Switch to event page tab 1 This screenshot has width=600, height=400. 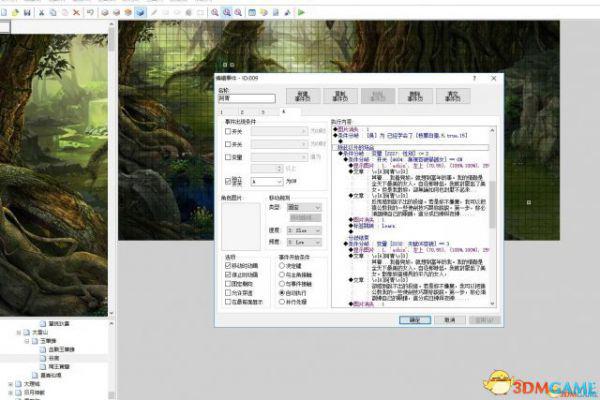pos(222,112)
